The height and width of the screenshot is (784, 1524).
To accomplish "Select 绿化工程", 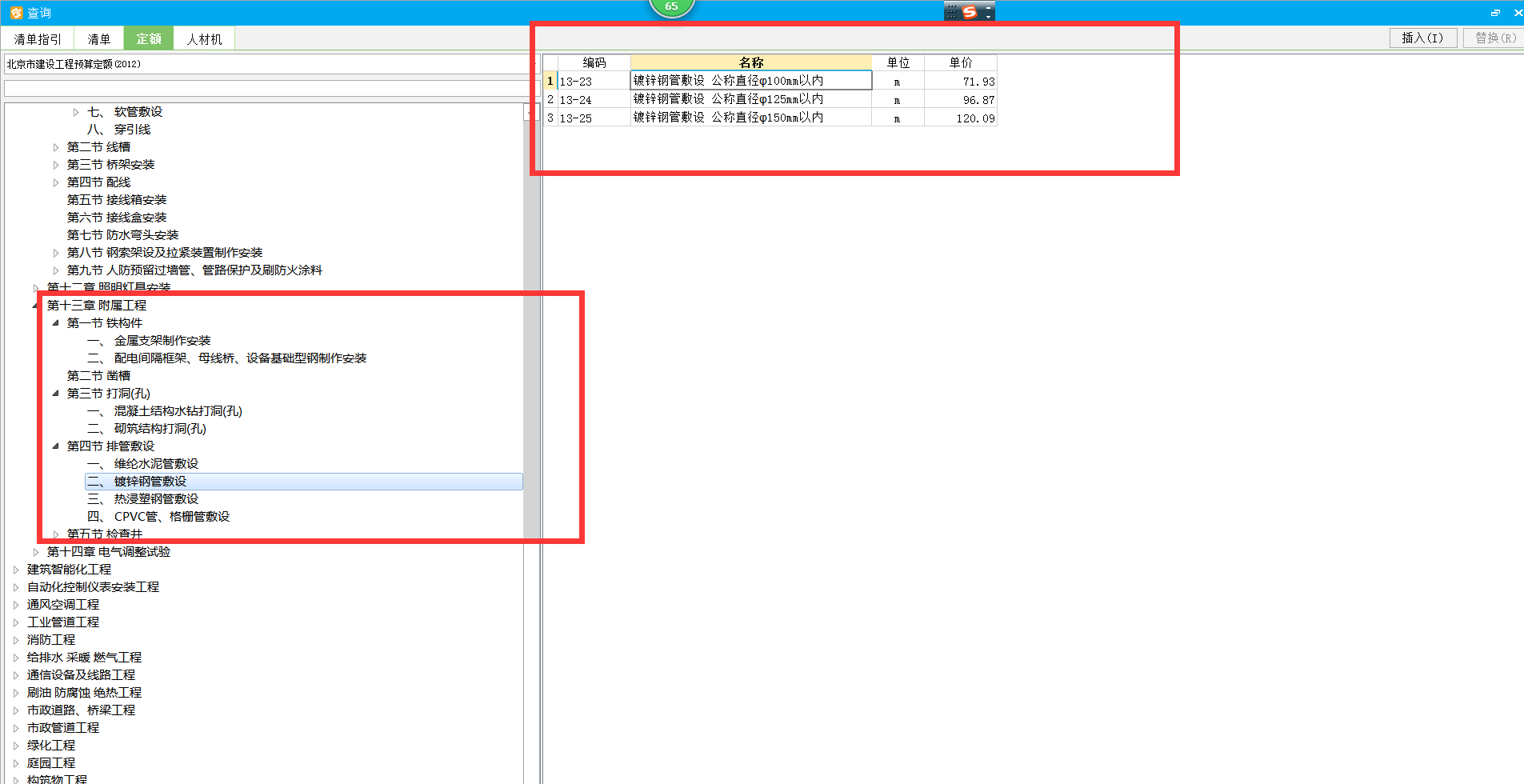I will [x=51, y=746].
